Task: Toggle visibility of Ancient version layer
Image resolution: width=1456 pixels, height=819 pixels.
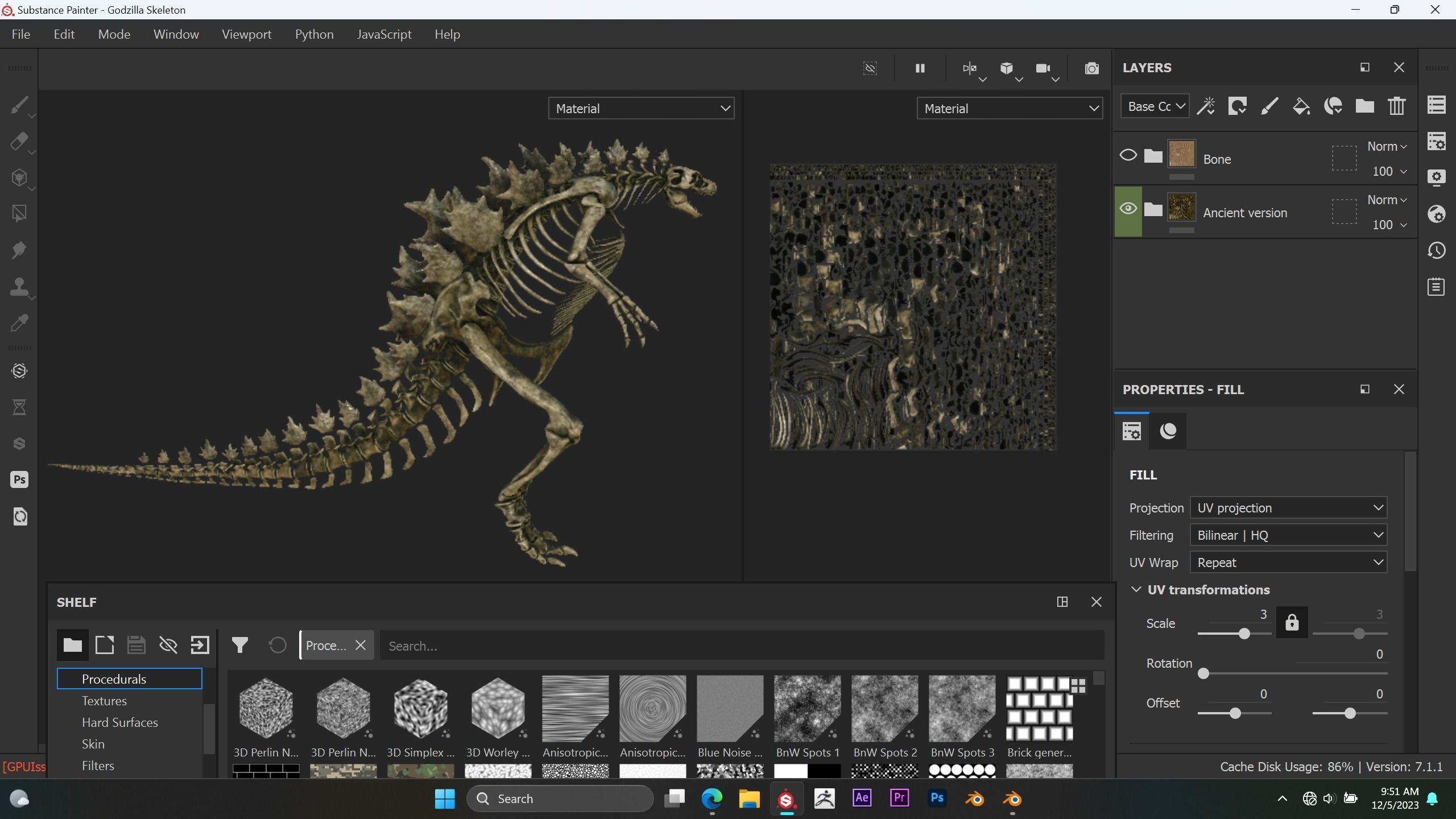Action: 1128,209
